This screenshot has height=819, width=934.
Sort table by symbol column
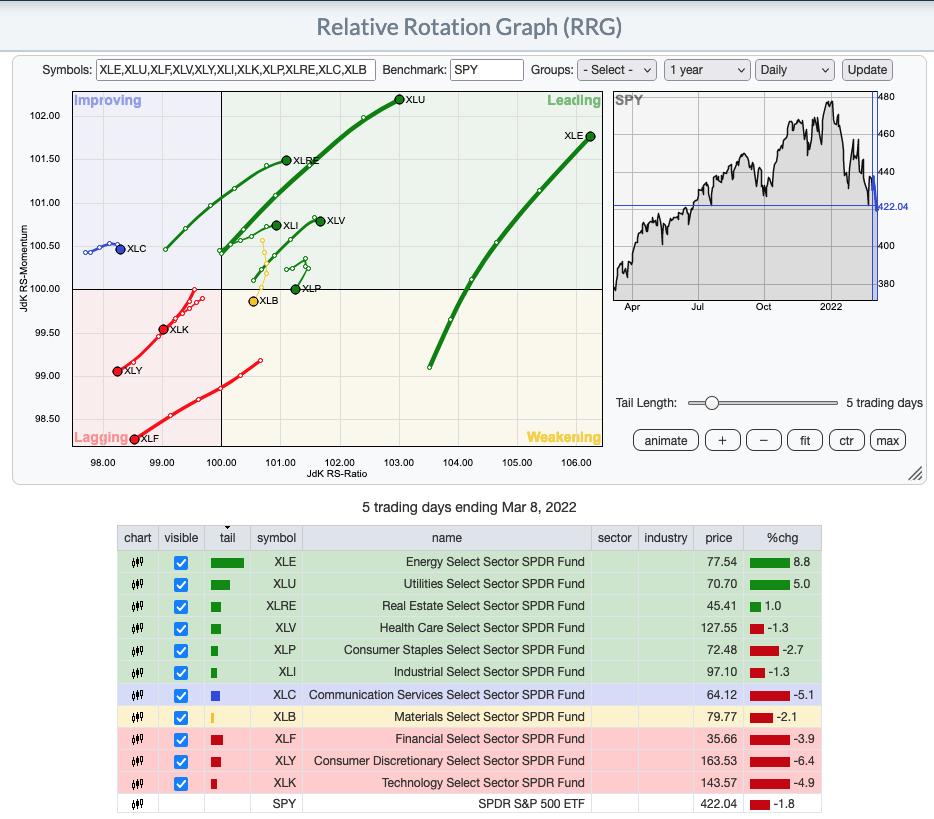point(276,537)
